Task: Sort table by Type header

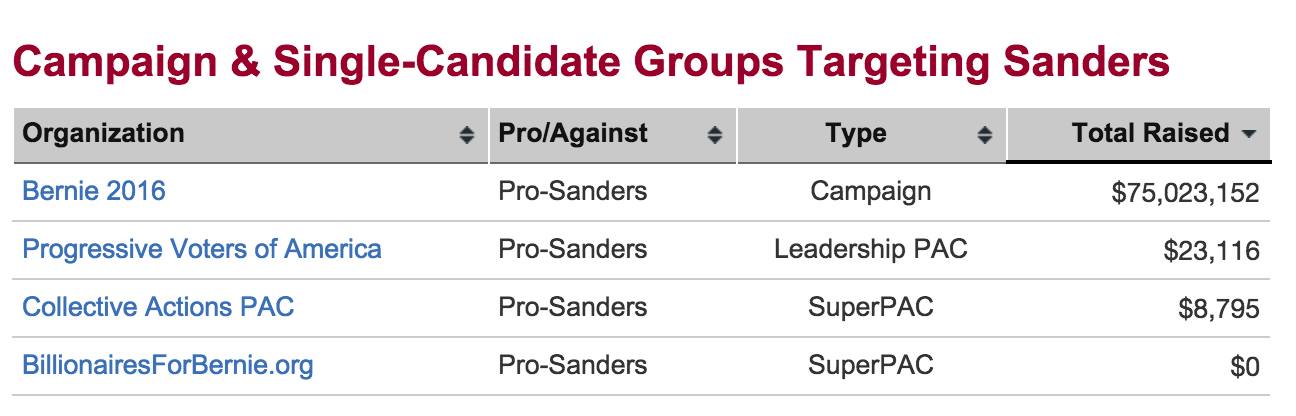Action: (x=856, y=133)
